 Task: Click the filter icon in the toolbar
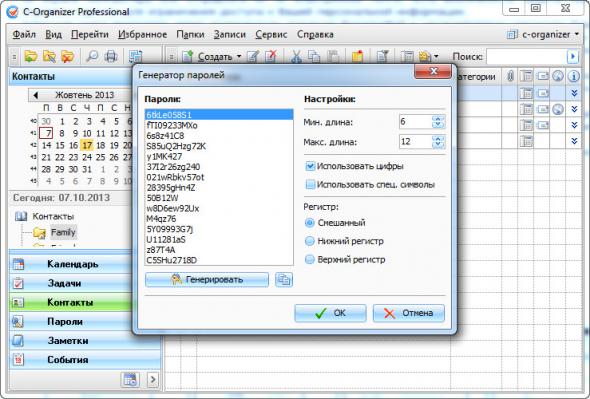tap(382, 57)
